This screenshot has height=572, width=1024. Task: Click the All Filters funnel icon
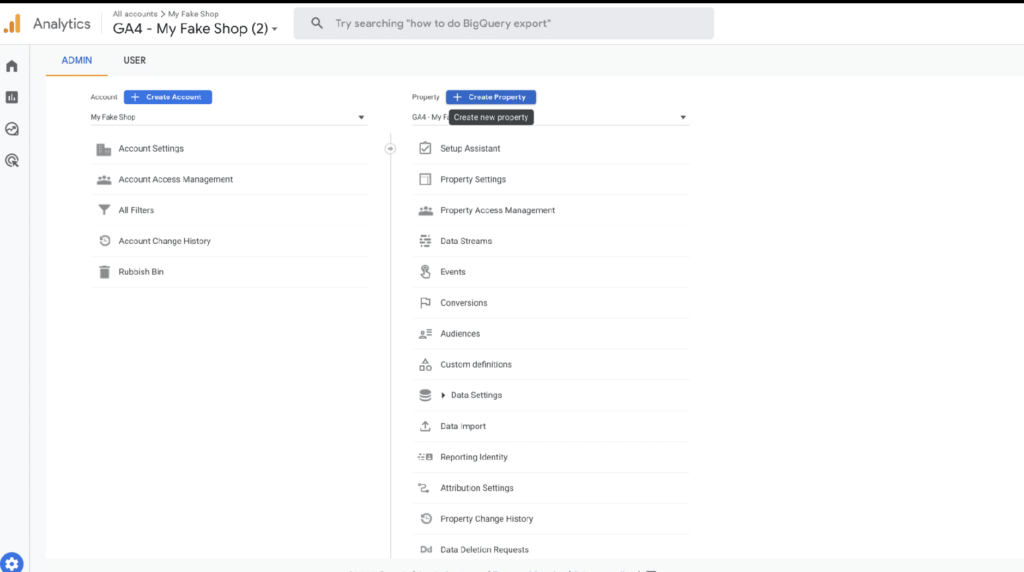tap(104, 210)
